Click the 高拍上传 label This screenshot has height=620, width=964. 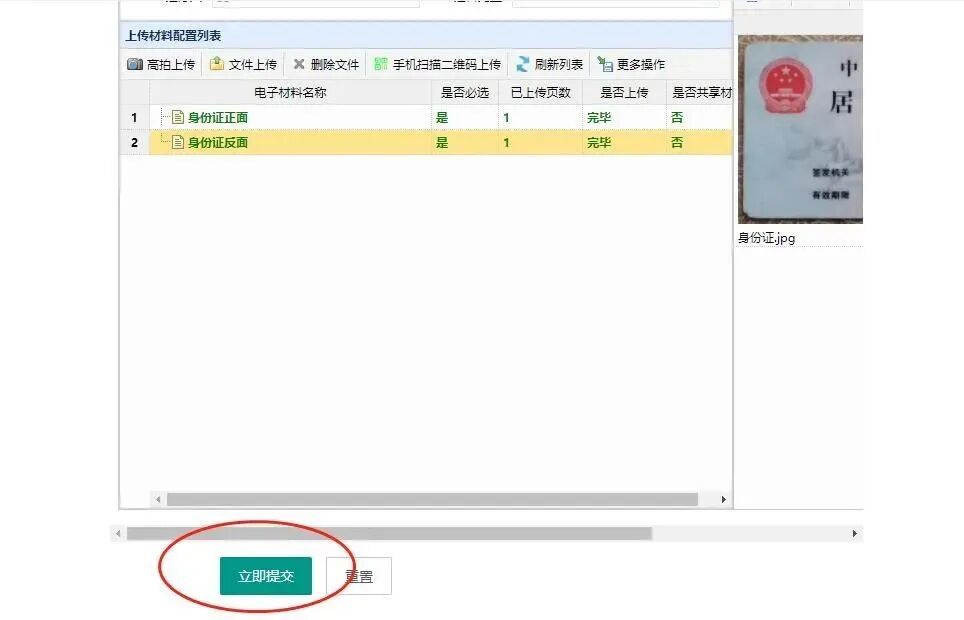(x=171, y=65)
